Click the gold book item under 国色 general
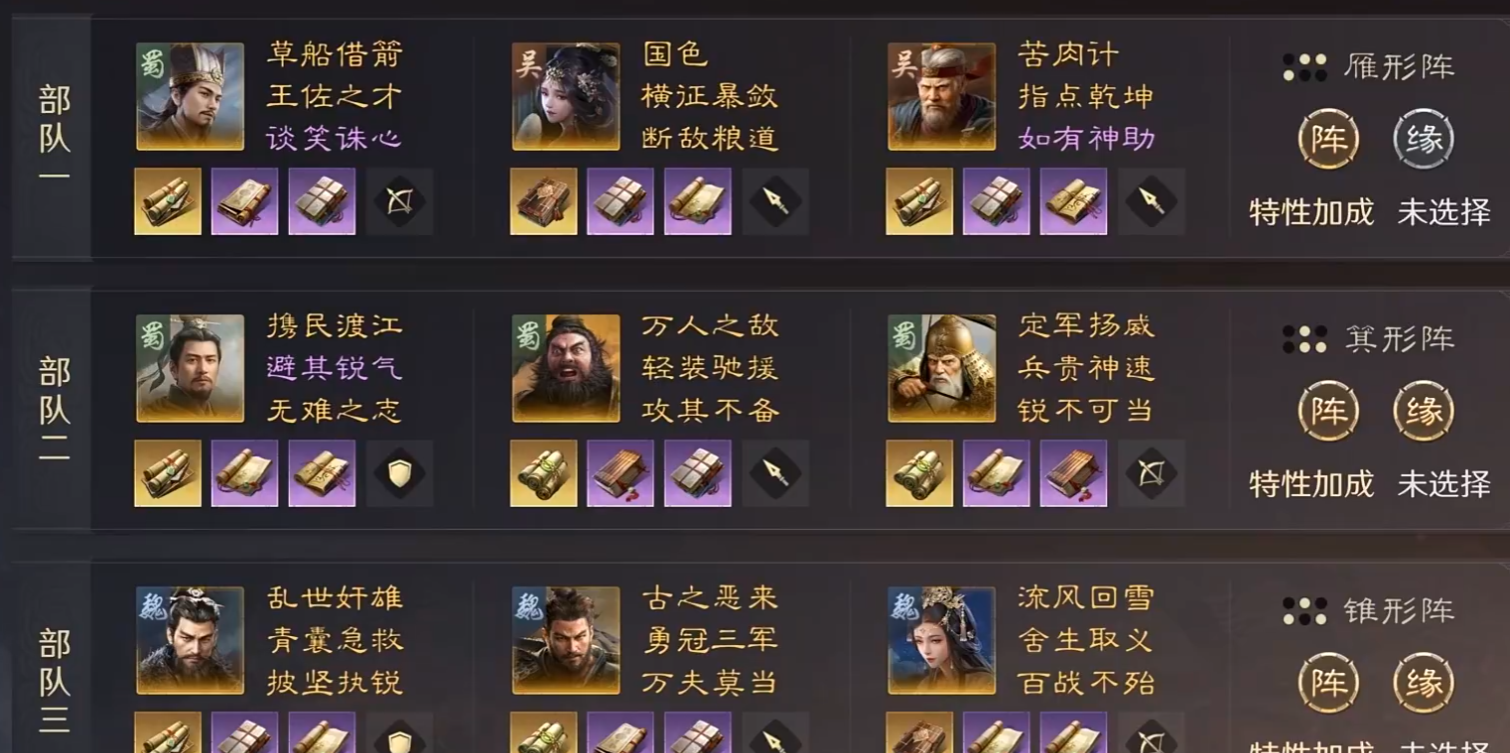Image resolution: width=1510 pixels, height=753 pixels. (x=544, y=201)
